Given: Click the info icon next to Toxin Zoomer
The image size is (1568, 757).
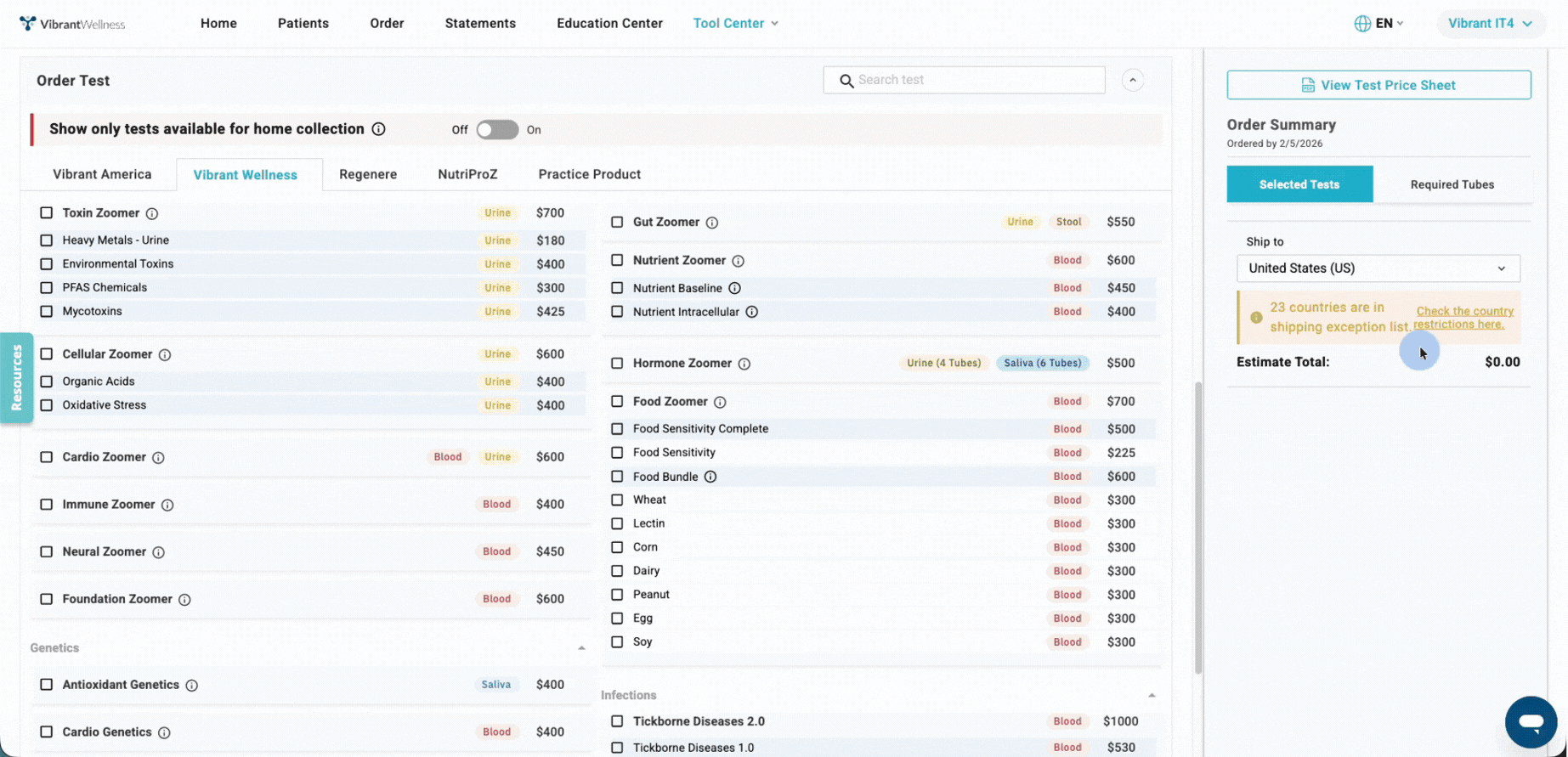Looking at the screenshot, I should 151,213.
